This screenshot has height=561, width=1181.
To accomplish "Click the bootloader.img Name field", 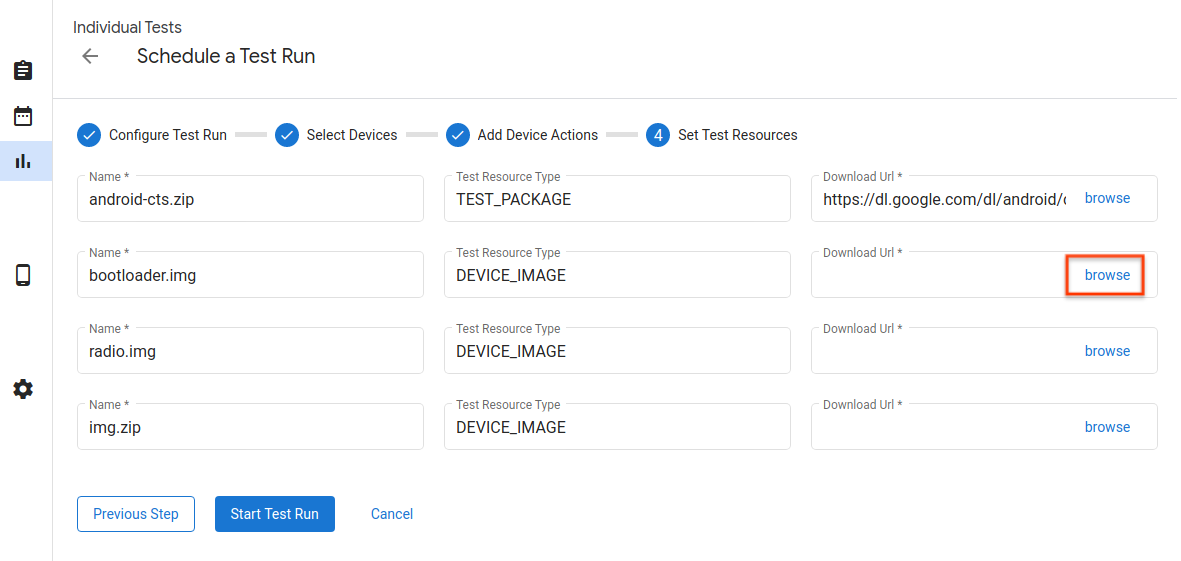I will coord(250,276).
